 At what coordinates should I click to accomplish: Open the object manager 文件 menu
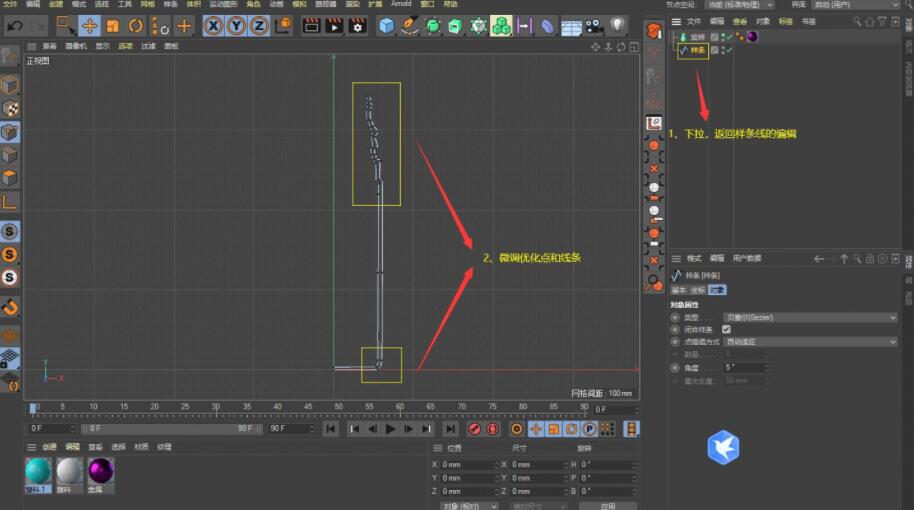point(694,22)
